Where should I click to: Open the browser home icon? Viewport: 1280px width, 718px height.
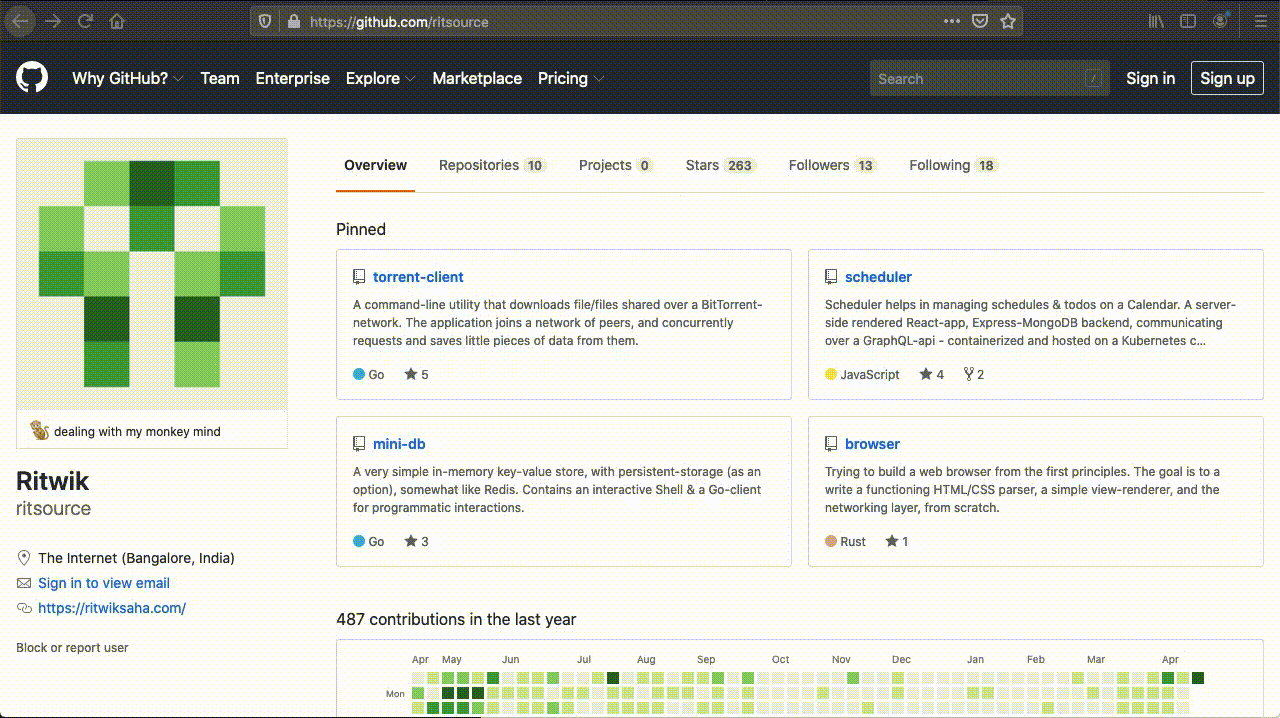click(x=117, y=21)
